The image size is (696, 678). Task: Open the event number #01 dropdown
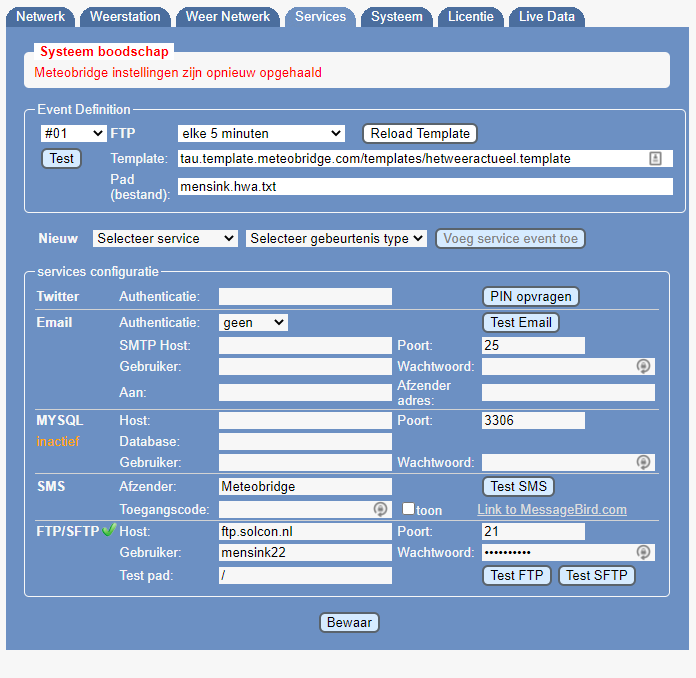point(73,133)
